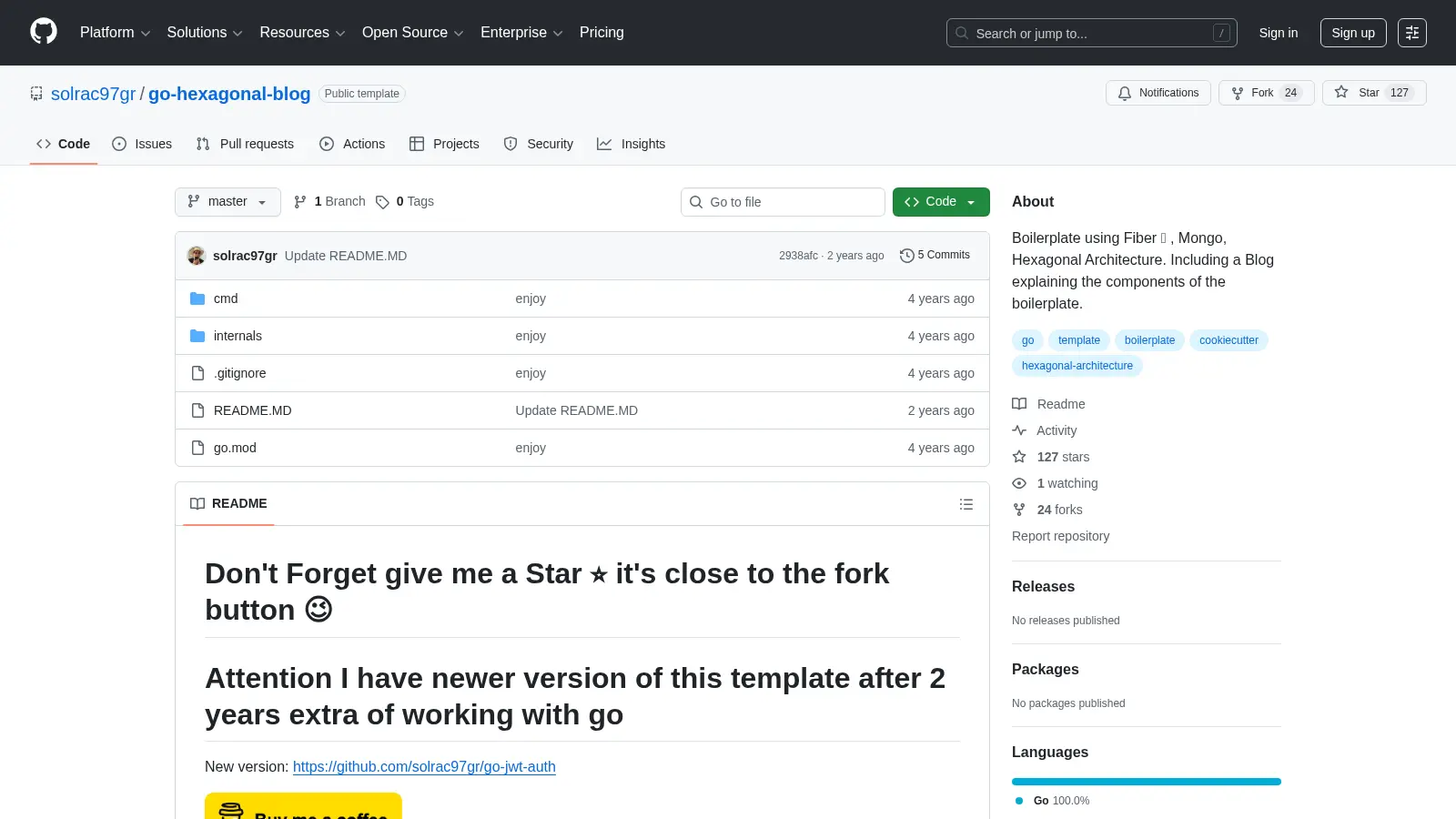Screen dimensions: 1456x819
Task: Open the Pull requests tab
Action: coord(245,144)
